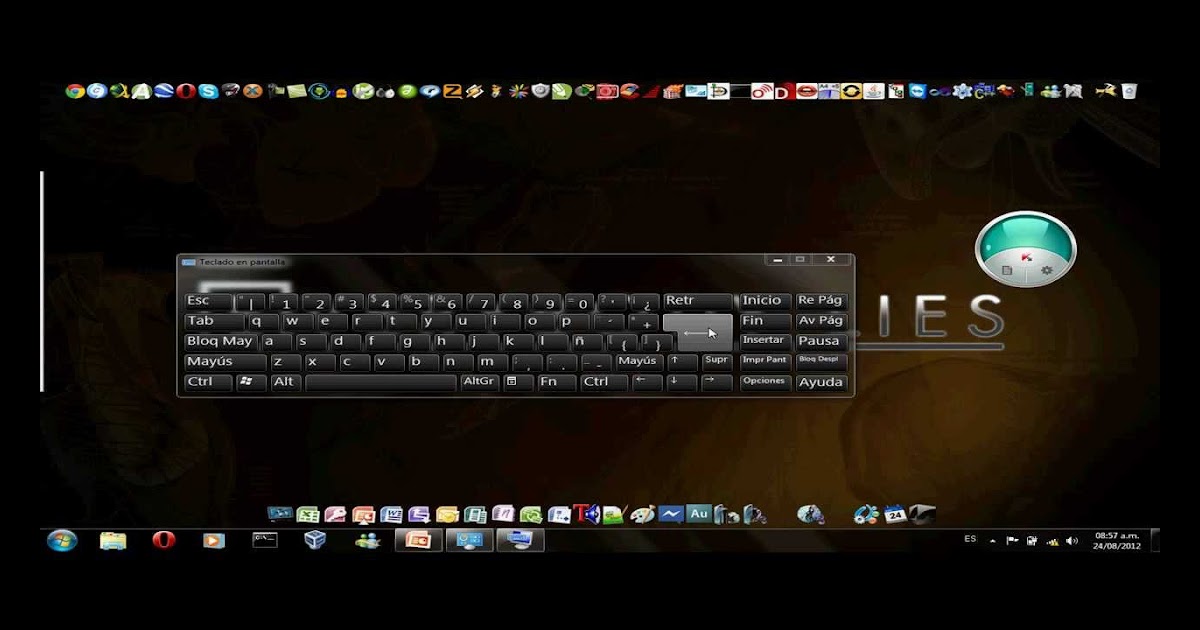Click Show Desktop strip beside clock
Image resolution: width=1200 pixels, height=630 pixels.
pyautogui.click(x=1155, y=540)
